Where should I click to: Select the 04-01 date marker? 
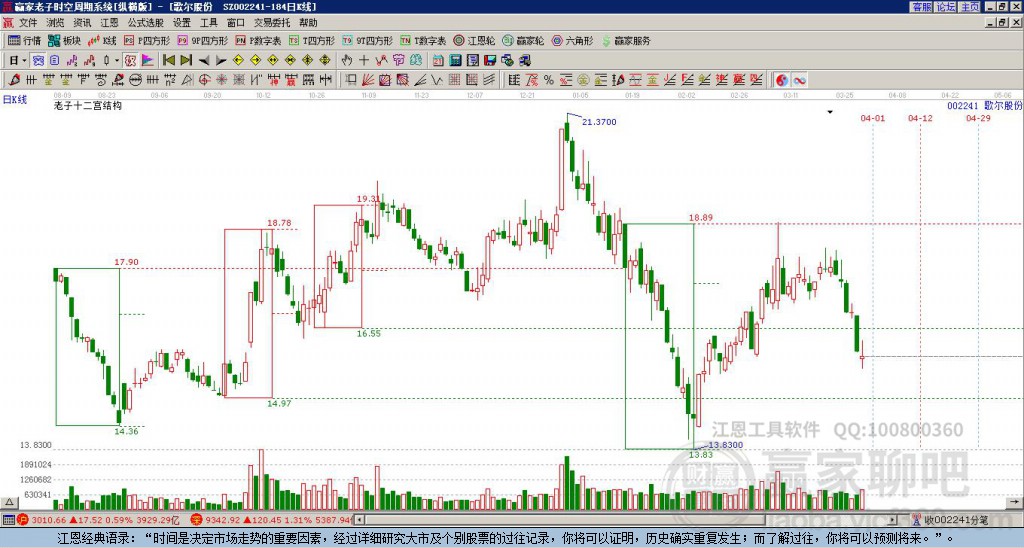click(x=872, y=118)
